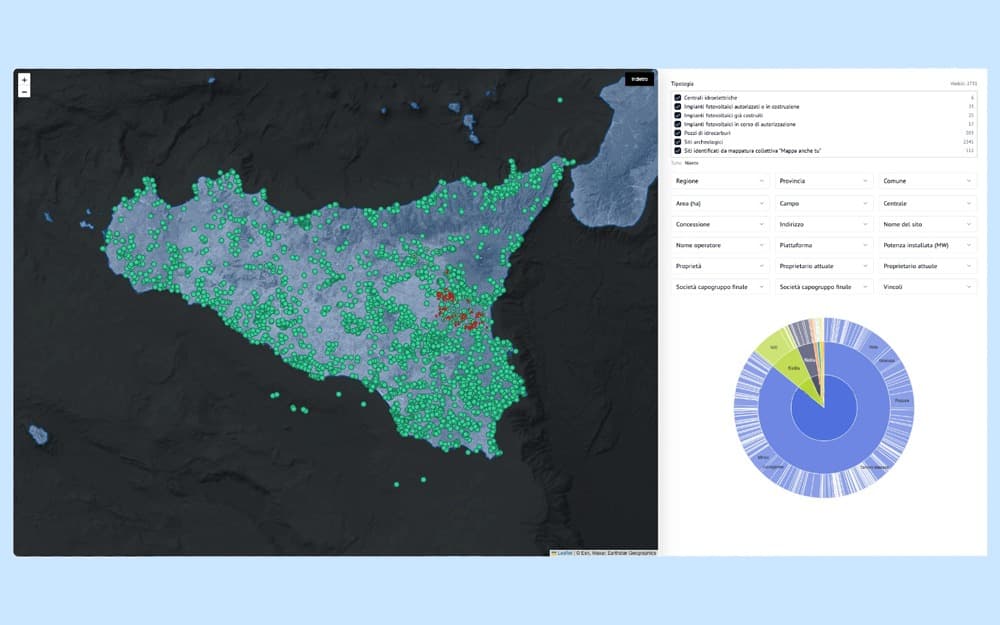
Task: Zoom in the map with plus button
Action: 24,80
